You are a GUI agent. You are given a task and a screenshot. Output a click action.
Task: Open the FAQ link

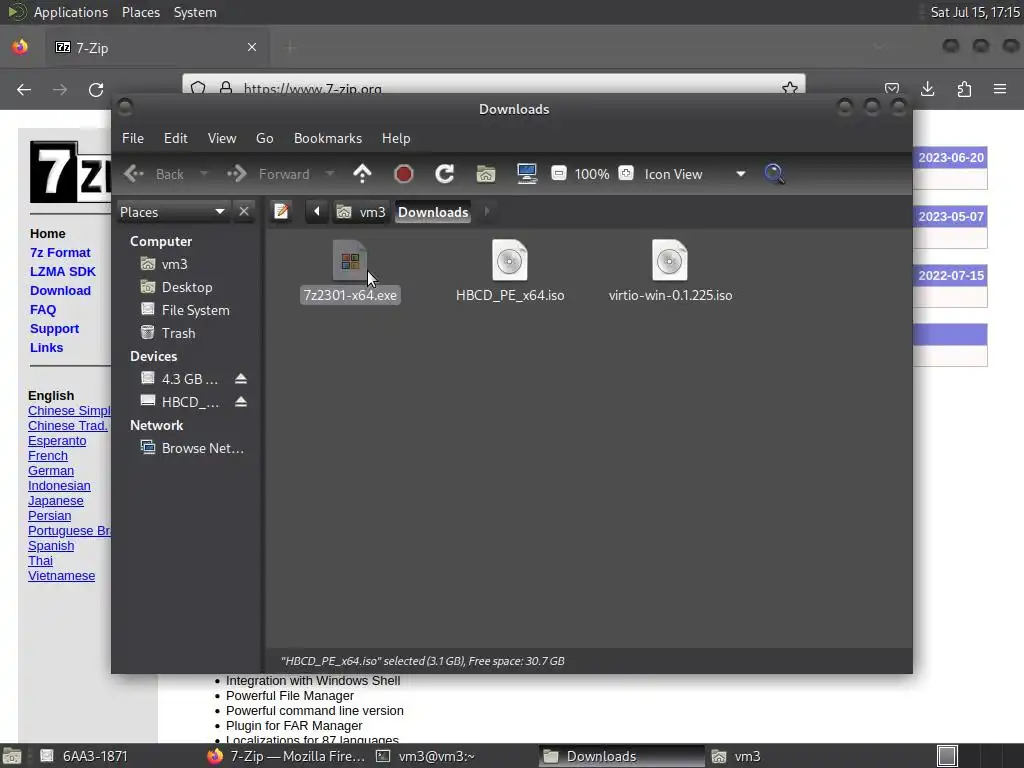pos(43,310)
